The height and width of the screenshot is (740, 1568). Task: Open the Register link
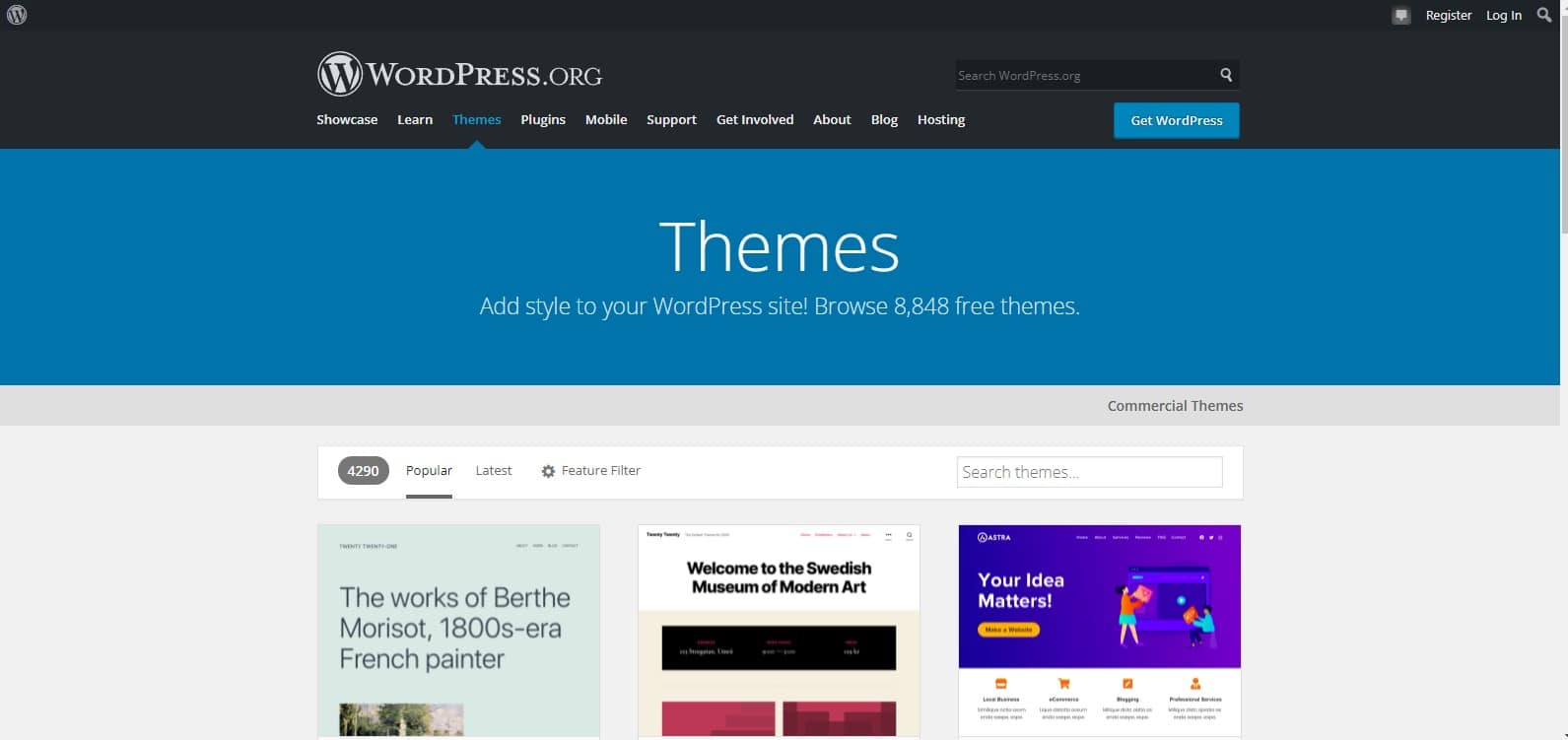(1448, 15)
